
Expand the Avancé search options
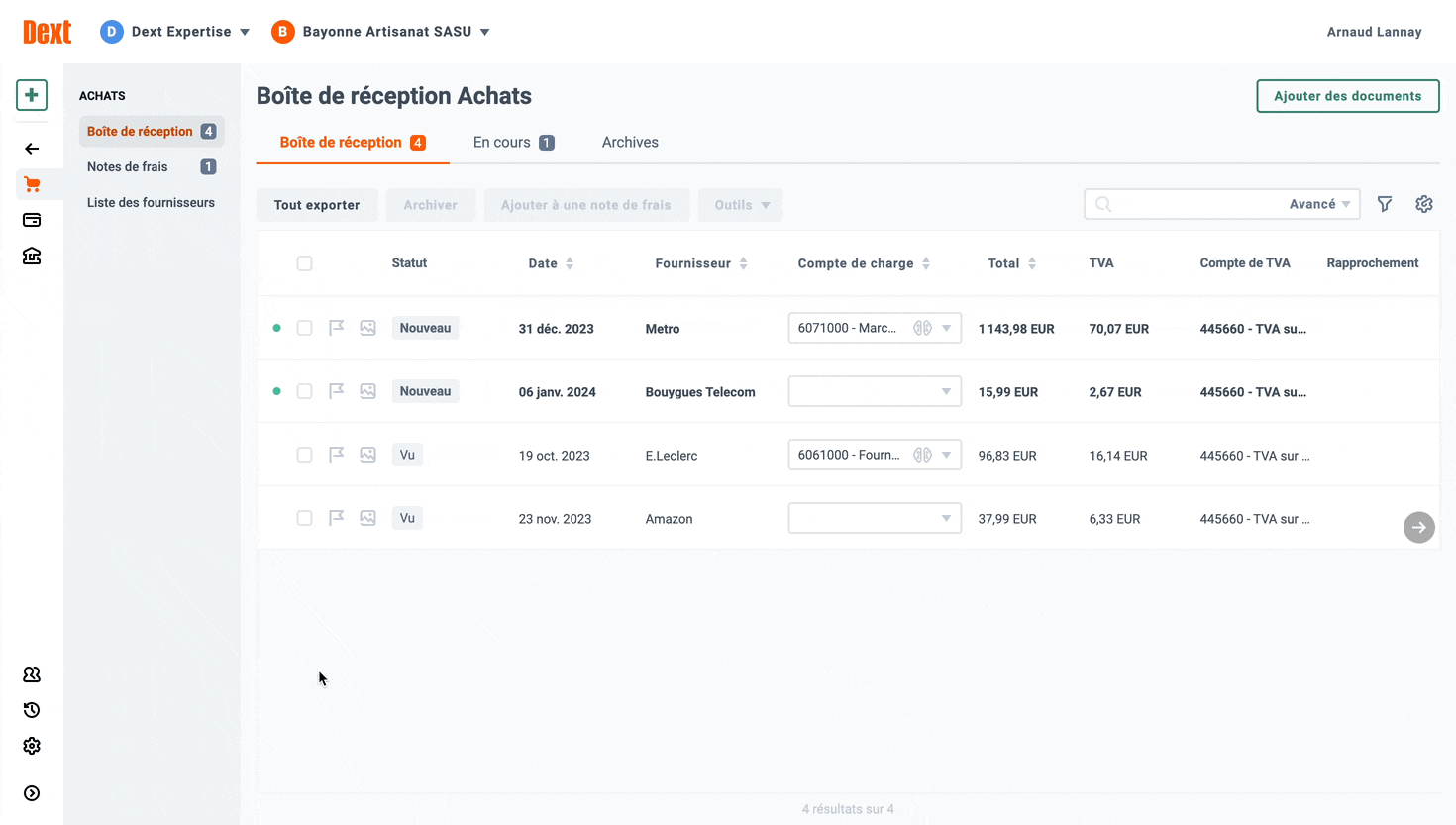tap(1319, 204)
